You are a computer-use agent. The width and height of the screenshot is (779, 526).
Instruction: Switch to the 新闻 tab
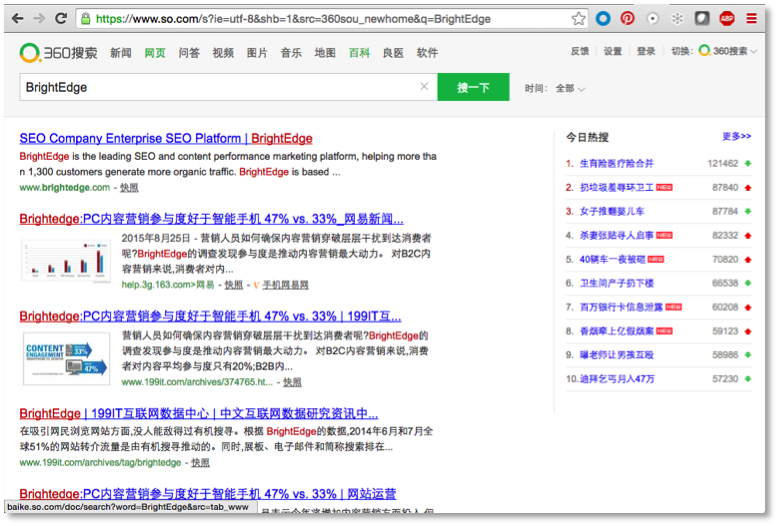(121, 53)
